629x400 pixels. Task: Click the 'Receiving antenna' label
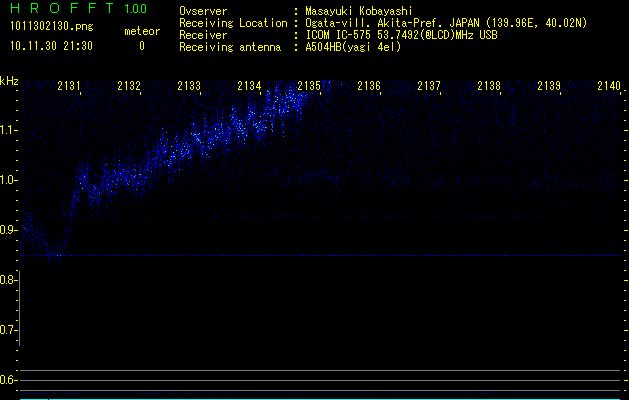230,47
